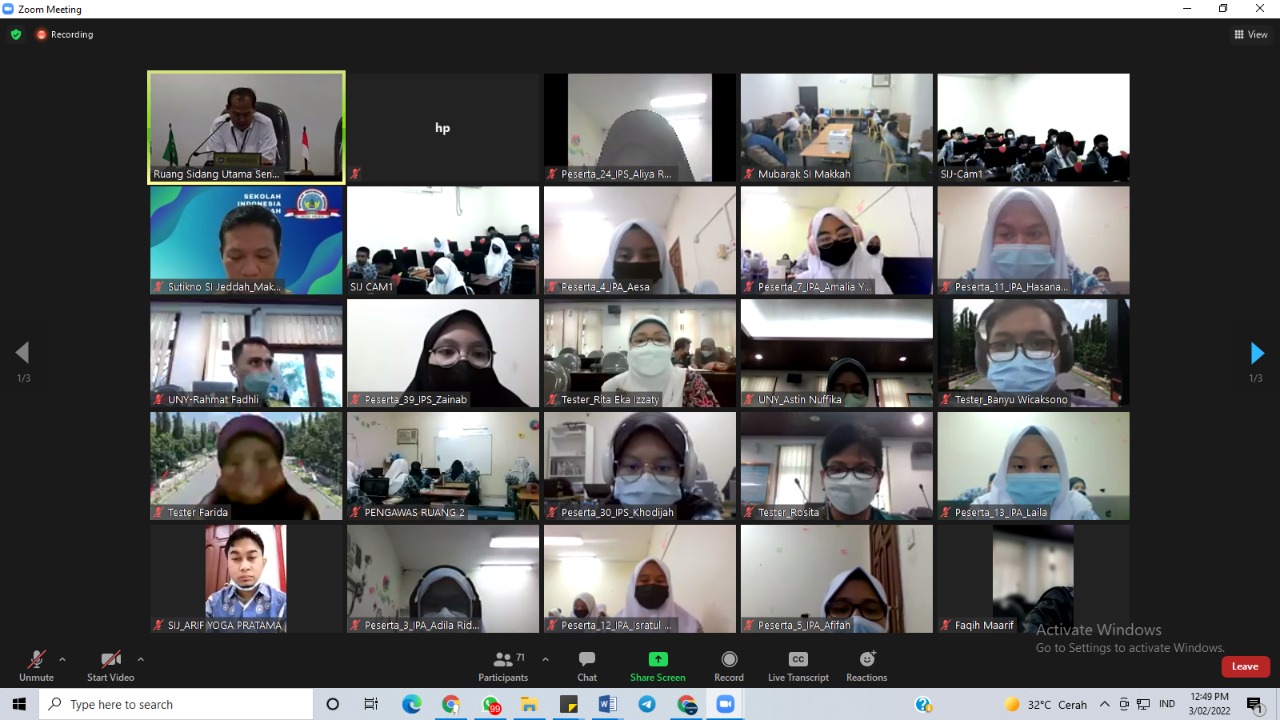Click the green encryption shield icon

coord(16,34)
